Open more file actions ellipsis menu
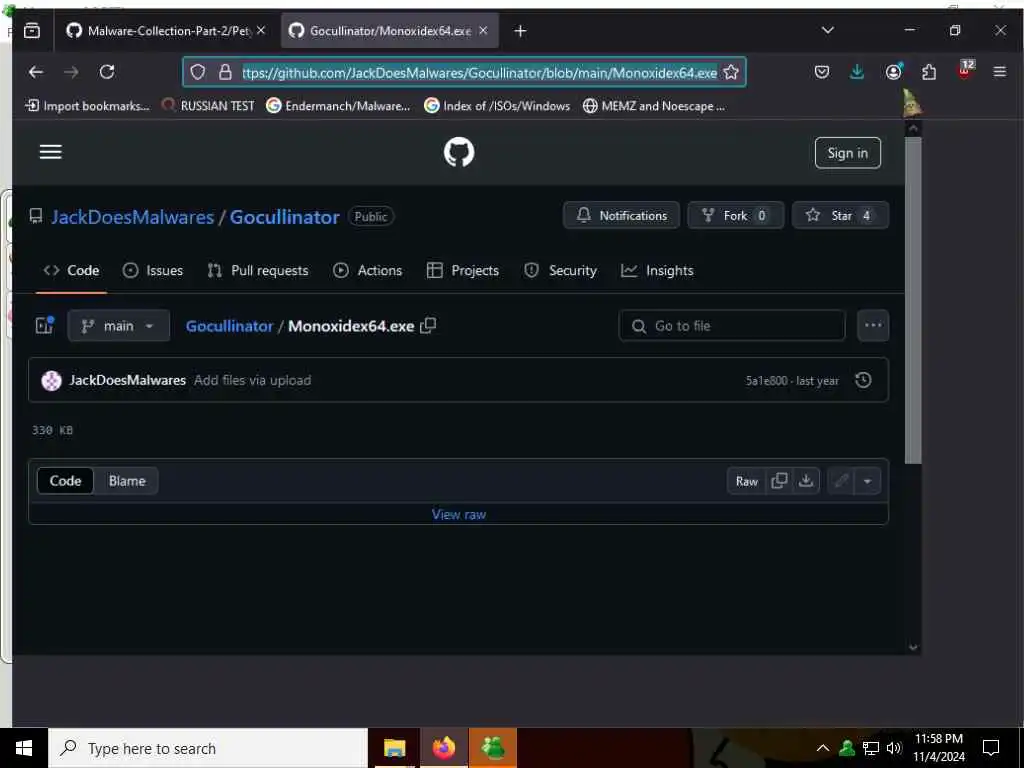This screenshot has width=1024, height=768. pos(872,325)
